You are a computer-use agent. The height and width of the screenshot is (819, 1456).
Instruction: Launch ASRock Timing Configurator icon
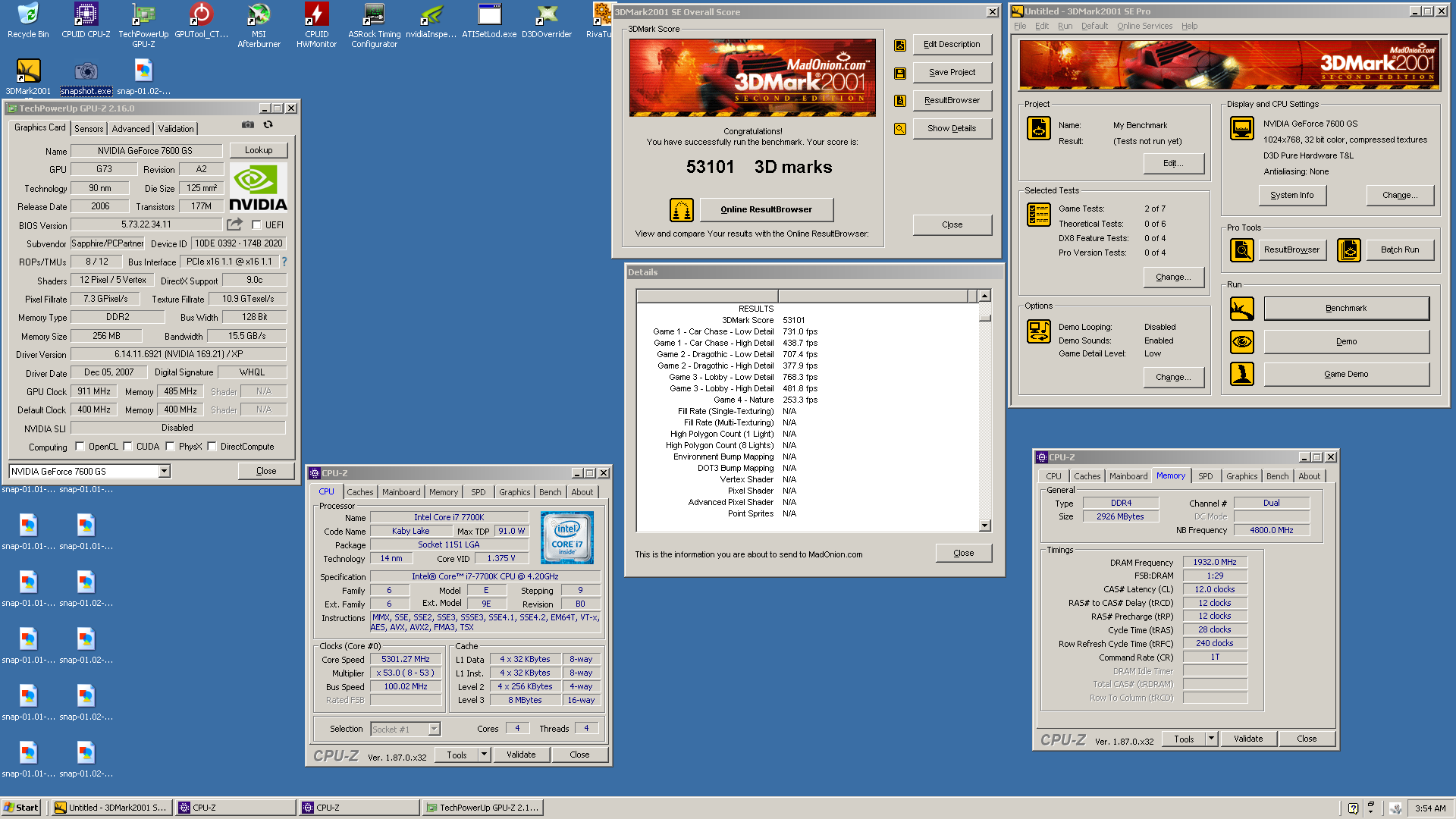click(x=374, y=25)
